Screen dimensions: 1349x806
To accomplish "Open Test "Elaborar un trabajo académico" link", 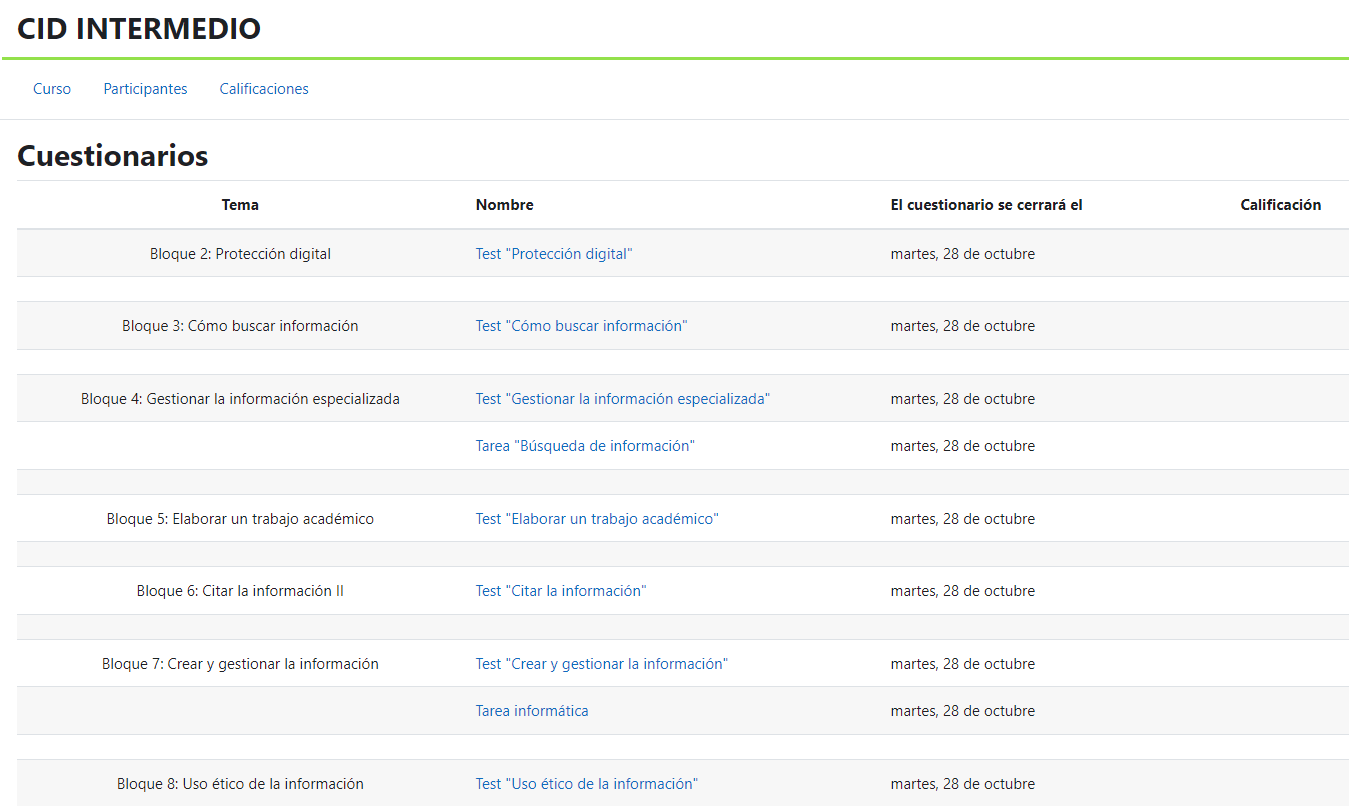I will tap(597, 519).
